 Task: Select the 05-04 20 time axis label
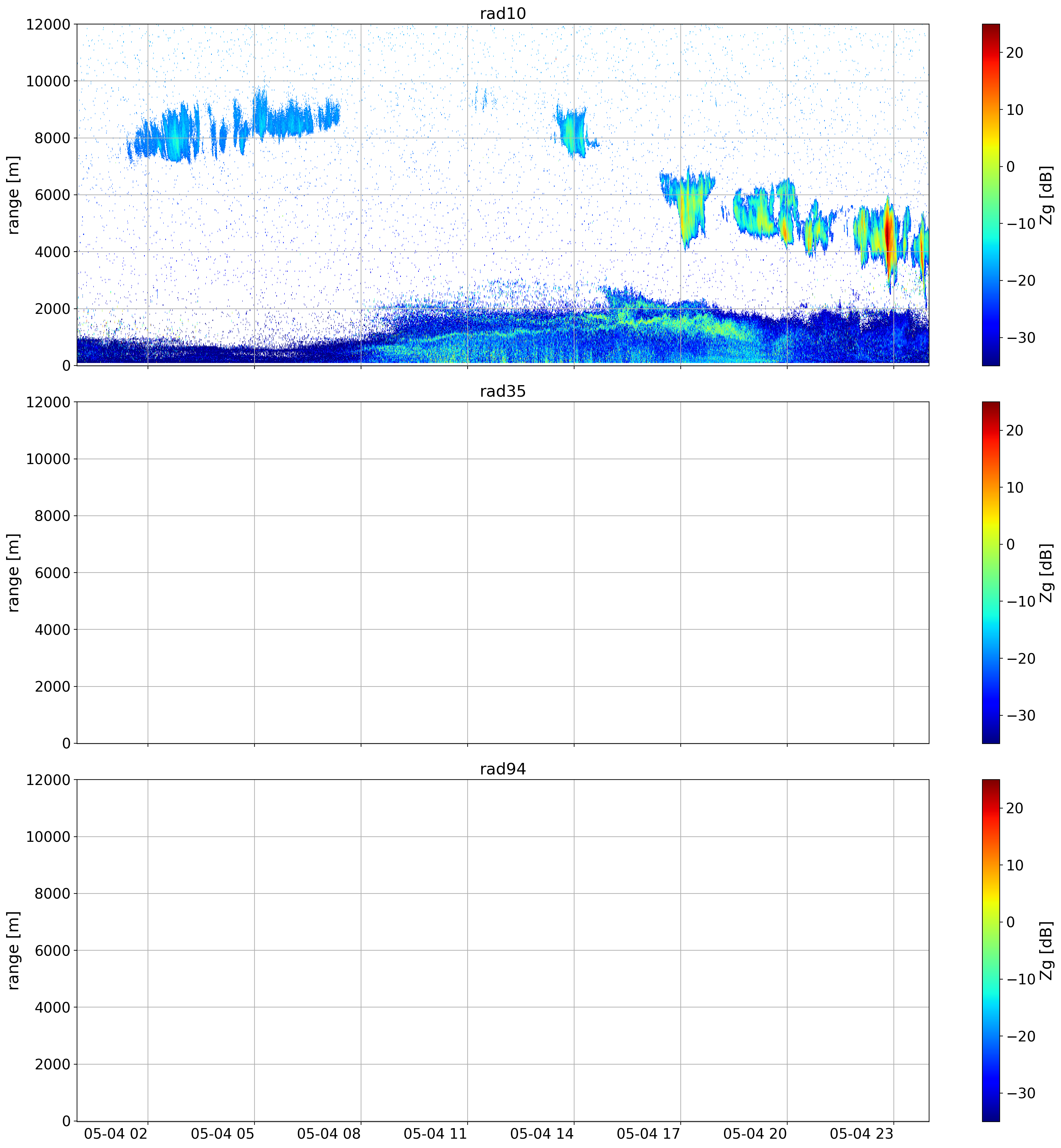(755, 1134)
